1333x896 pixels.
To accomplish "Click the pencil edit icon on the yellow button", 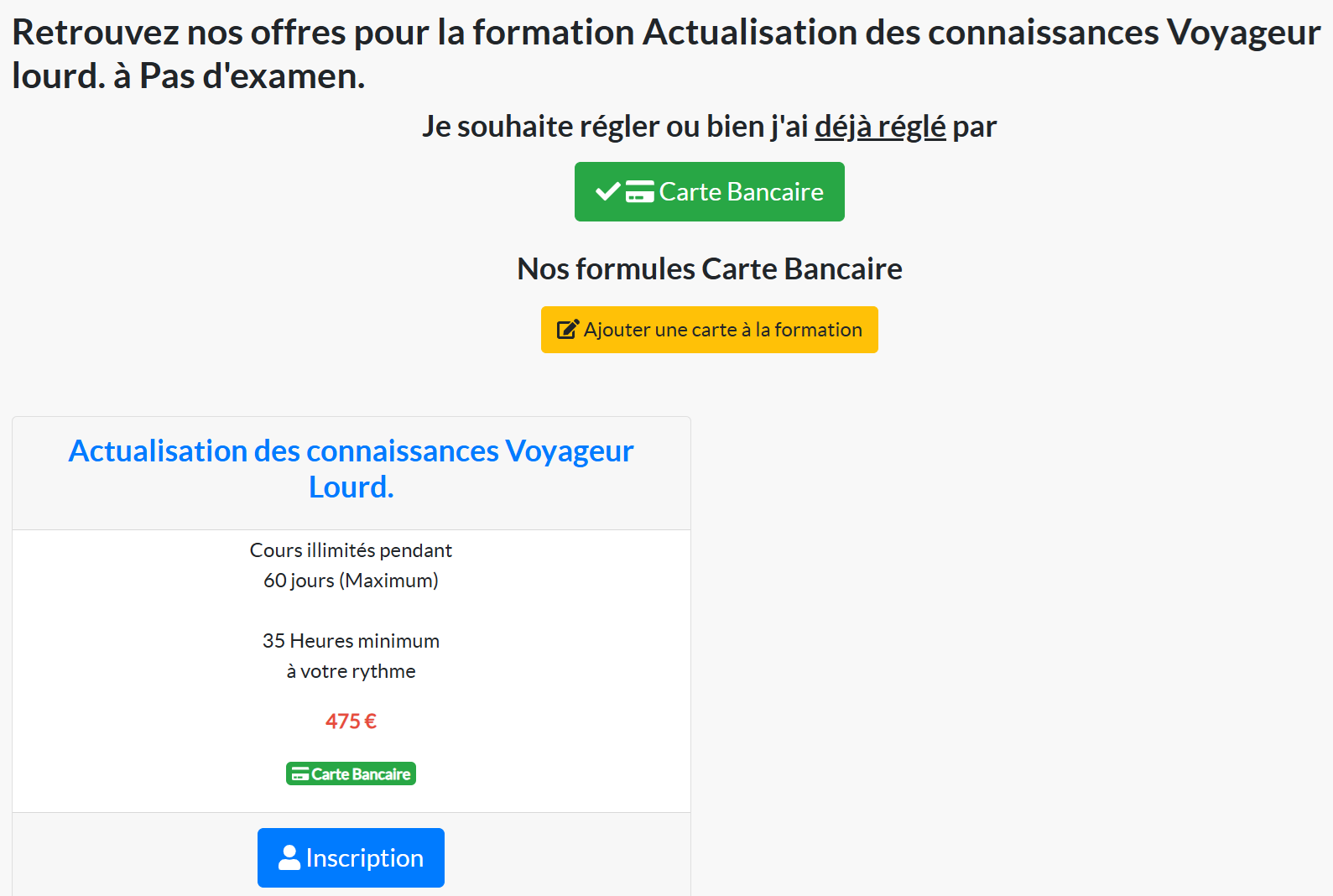I will pos(568,330).
